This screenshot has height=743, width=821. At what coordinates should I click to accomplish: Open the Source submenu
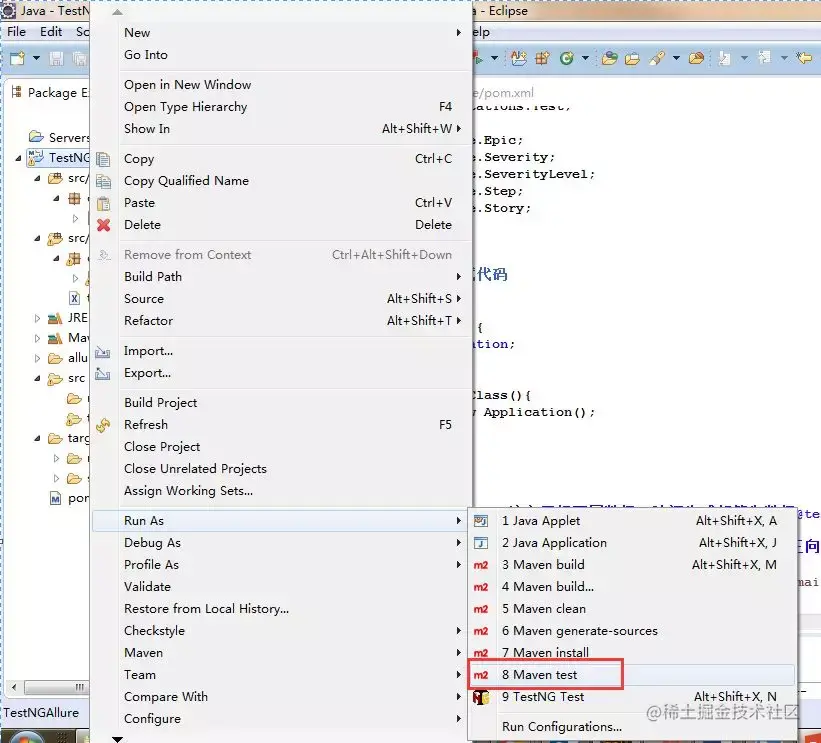click(282, 298)
